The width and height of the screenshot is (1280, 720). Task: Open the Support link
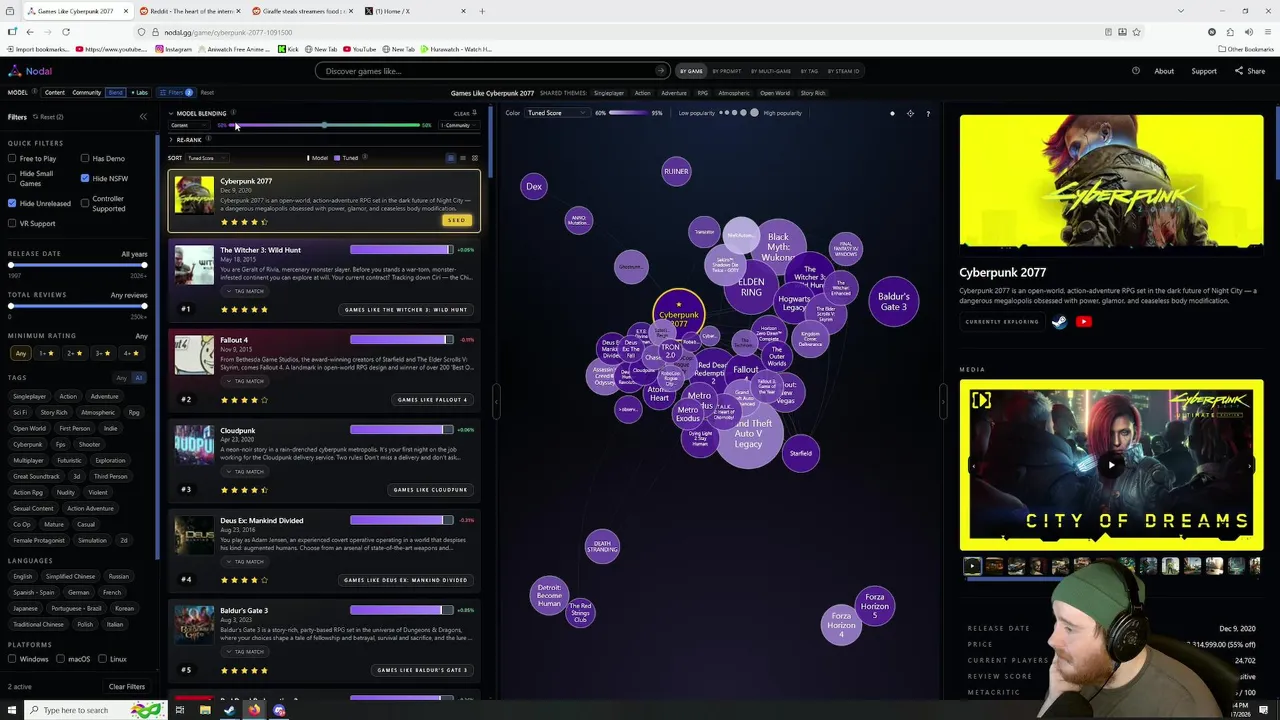[1204, 71]
